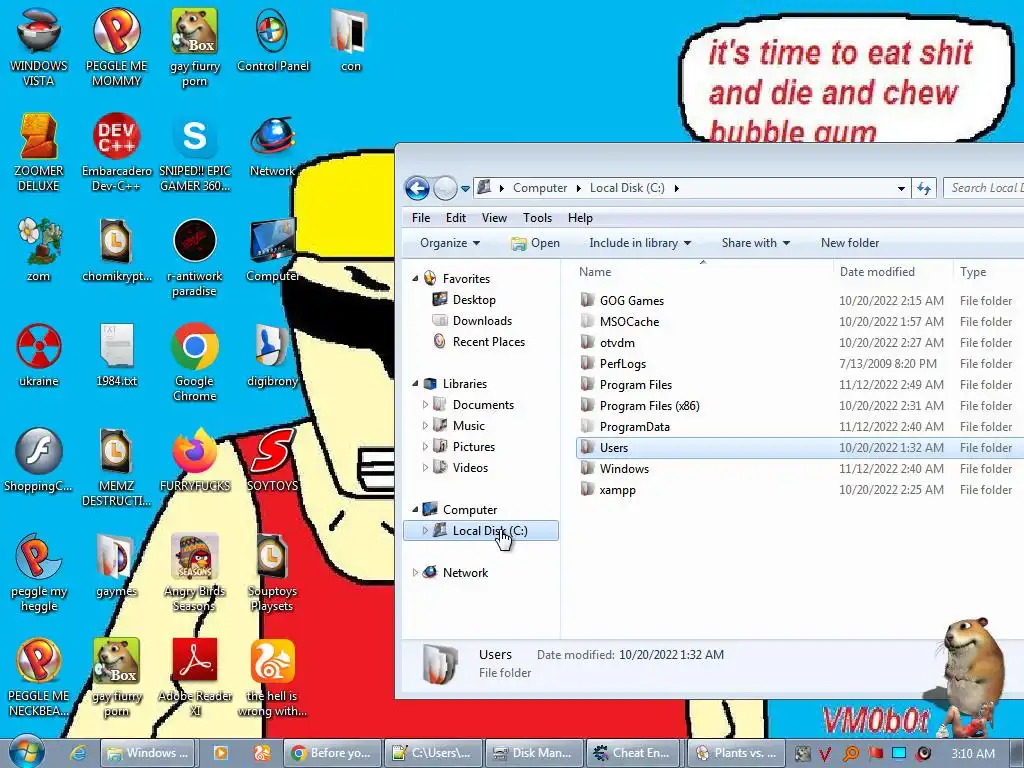
Task: Expand the Network tree node
Action: click(415, 573)
